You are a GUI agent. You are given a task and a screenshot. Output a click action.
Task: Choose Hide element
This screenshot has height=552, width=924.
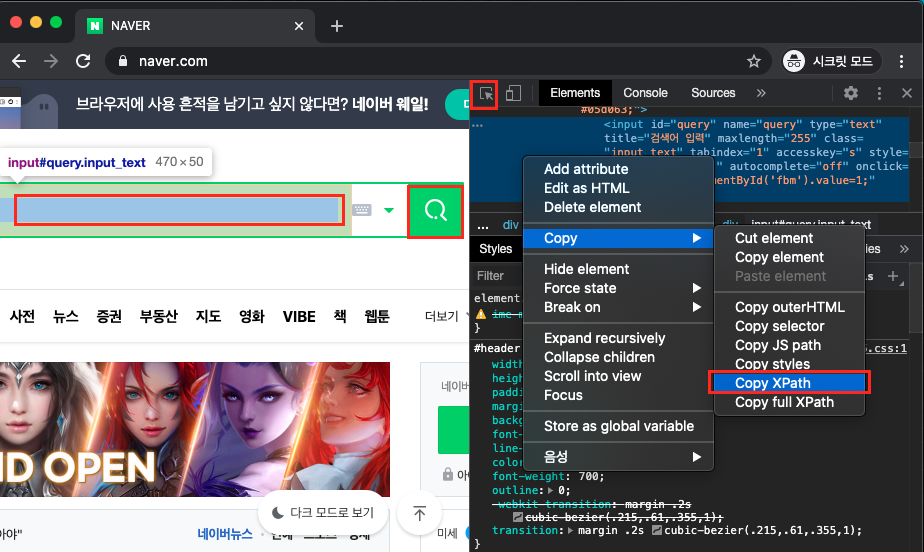618,269
